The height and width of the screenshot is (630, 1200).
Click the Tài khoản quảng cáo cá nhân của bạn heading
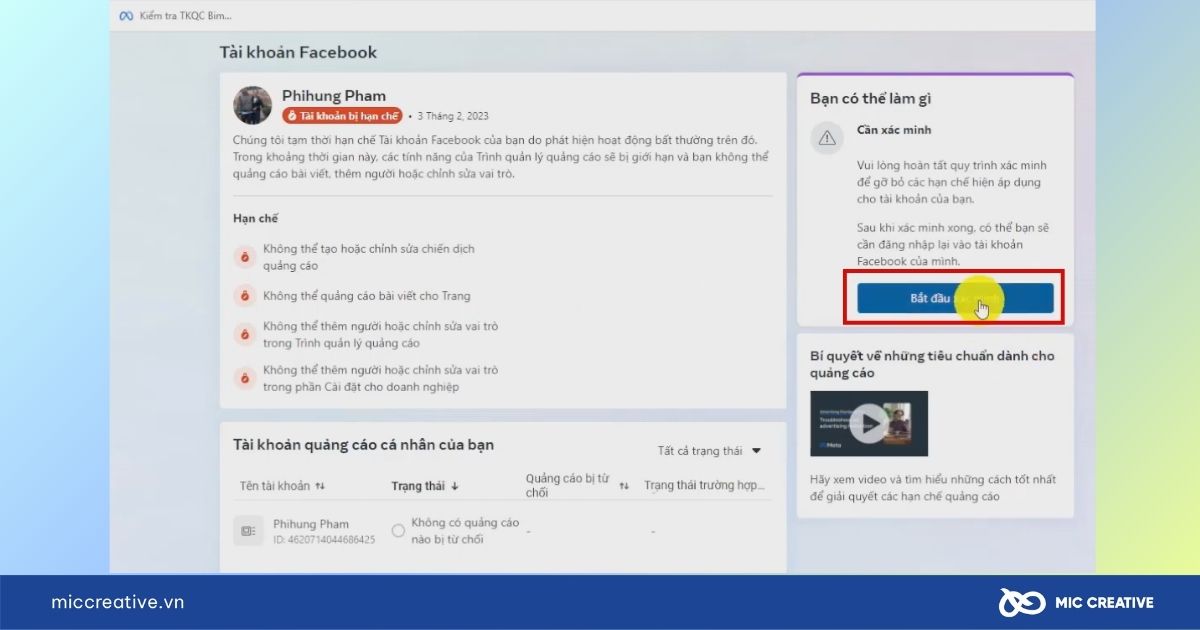[x=363, y=445]
